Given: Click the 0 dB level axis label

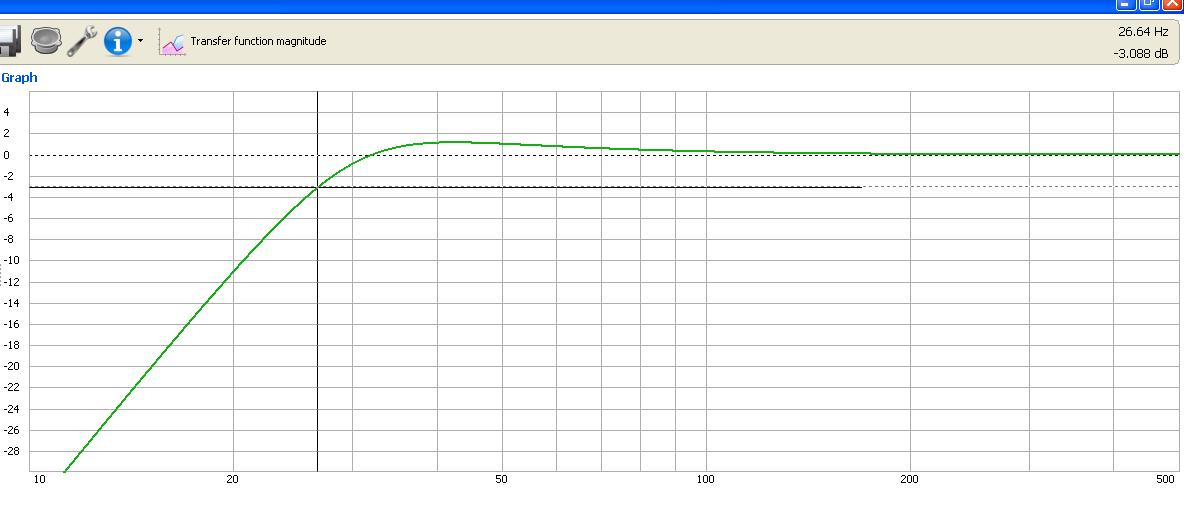Looking at the screenshot, I should coord(6,155).
